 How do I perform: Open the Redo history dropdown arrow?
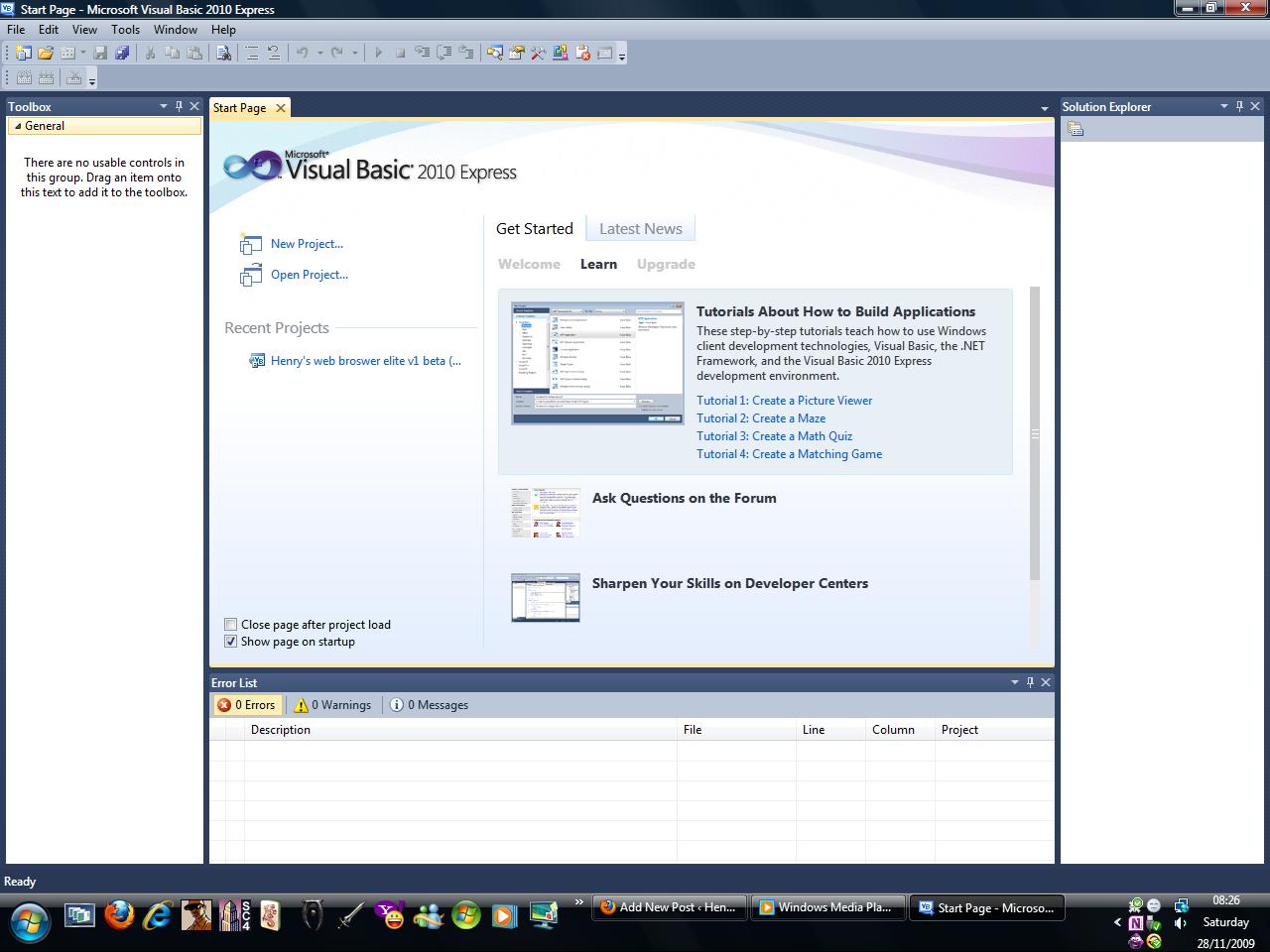coord(354,54)
